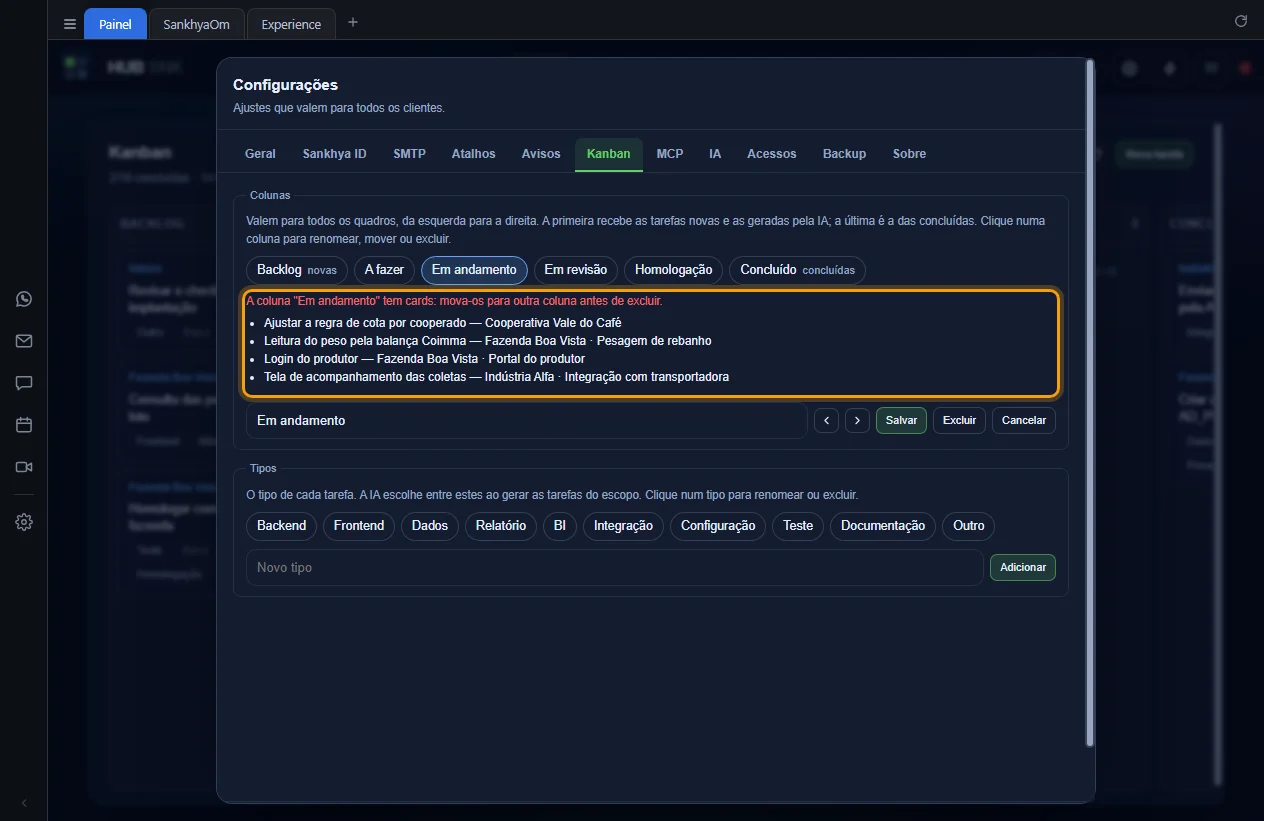1264x821 pixels.
Task: Select the Em revisão column chip
Action: (x=576, y=270)
